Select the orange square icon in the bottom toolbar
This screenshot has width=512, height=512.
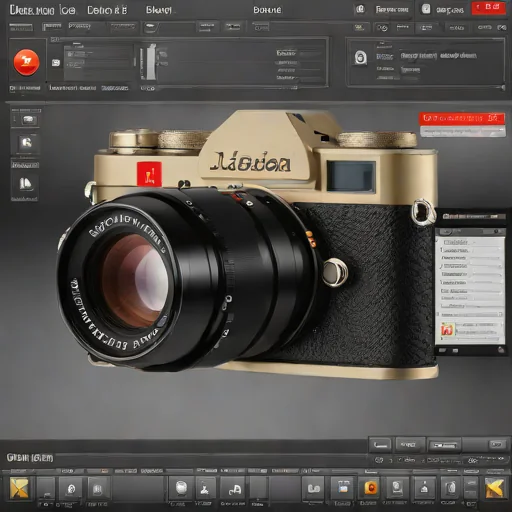[x=370, y=488]
